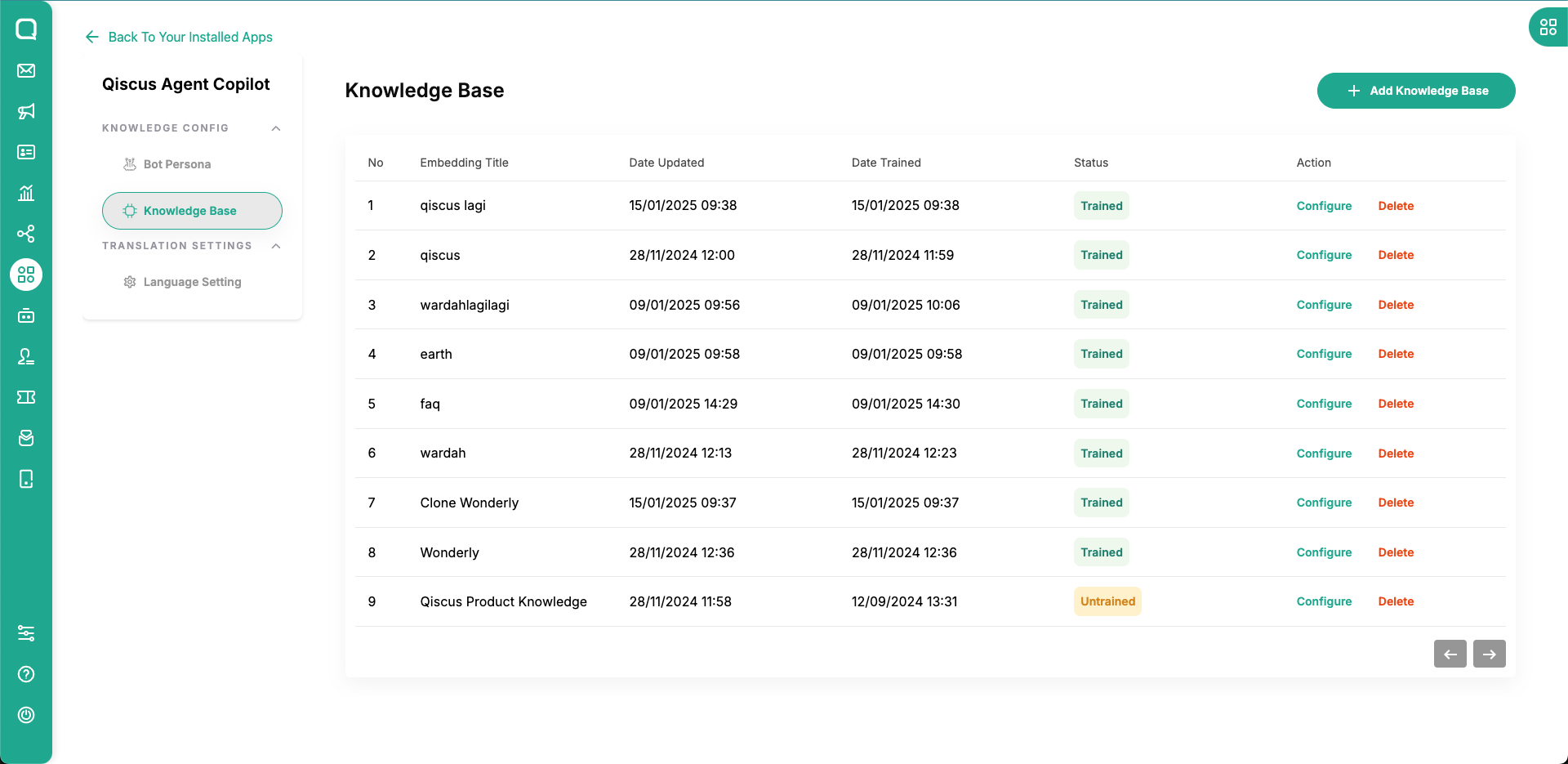Collapse the Translation Settings section chevron

coord(276,246)
